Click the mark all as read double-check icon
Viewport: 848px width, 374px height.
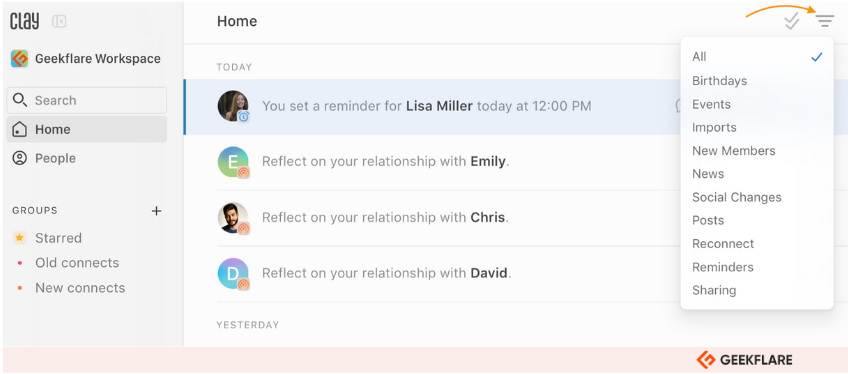pos(792,22)
